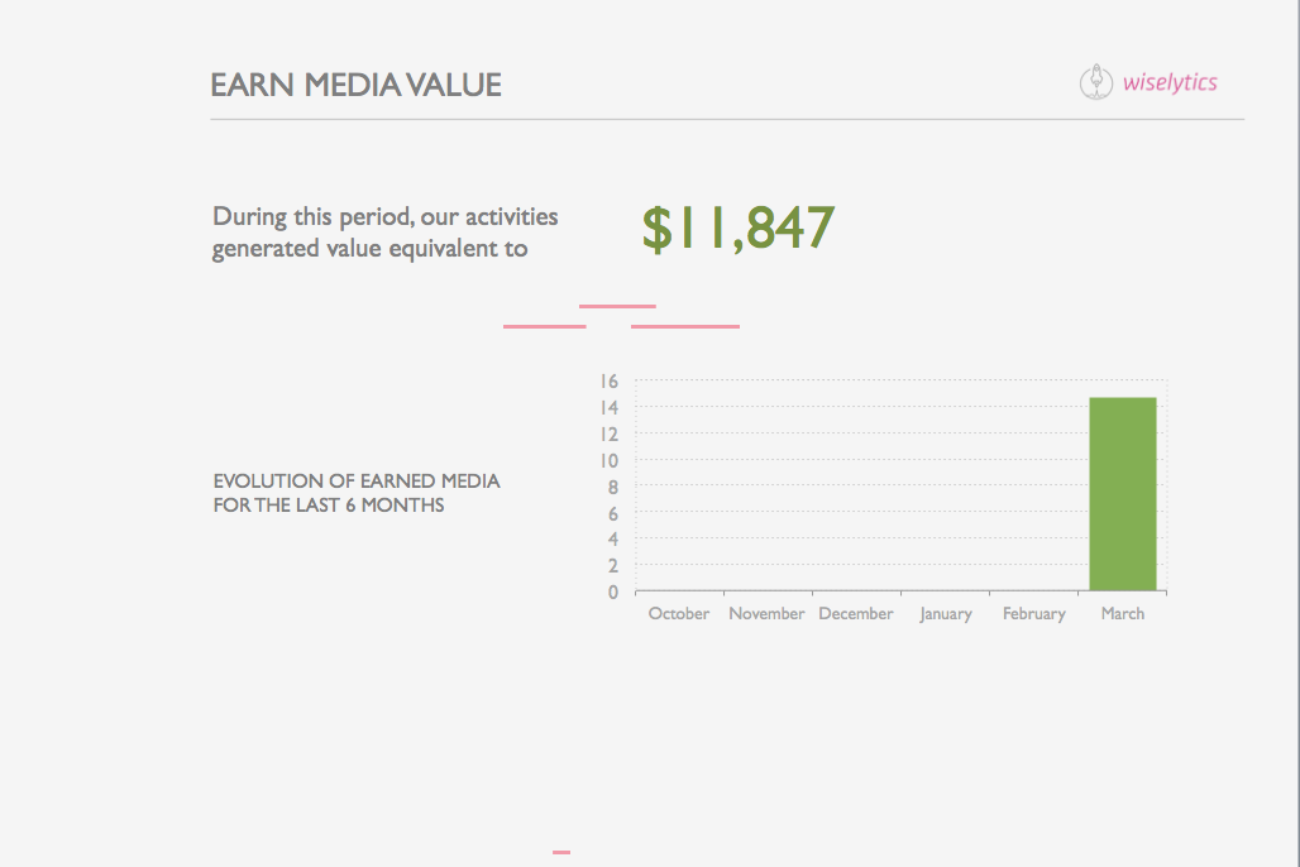Click the small pink dash at page bottom
The width and height of the screenshot is (1300, 867).
pyautogui.click(x=561, y=852)
